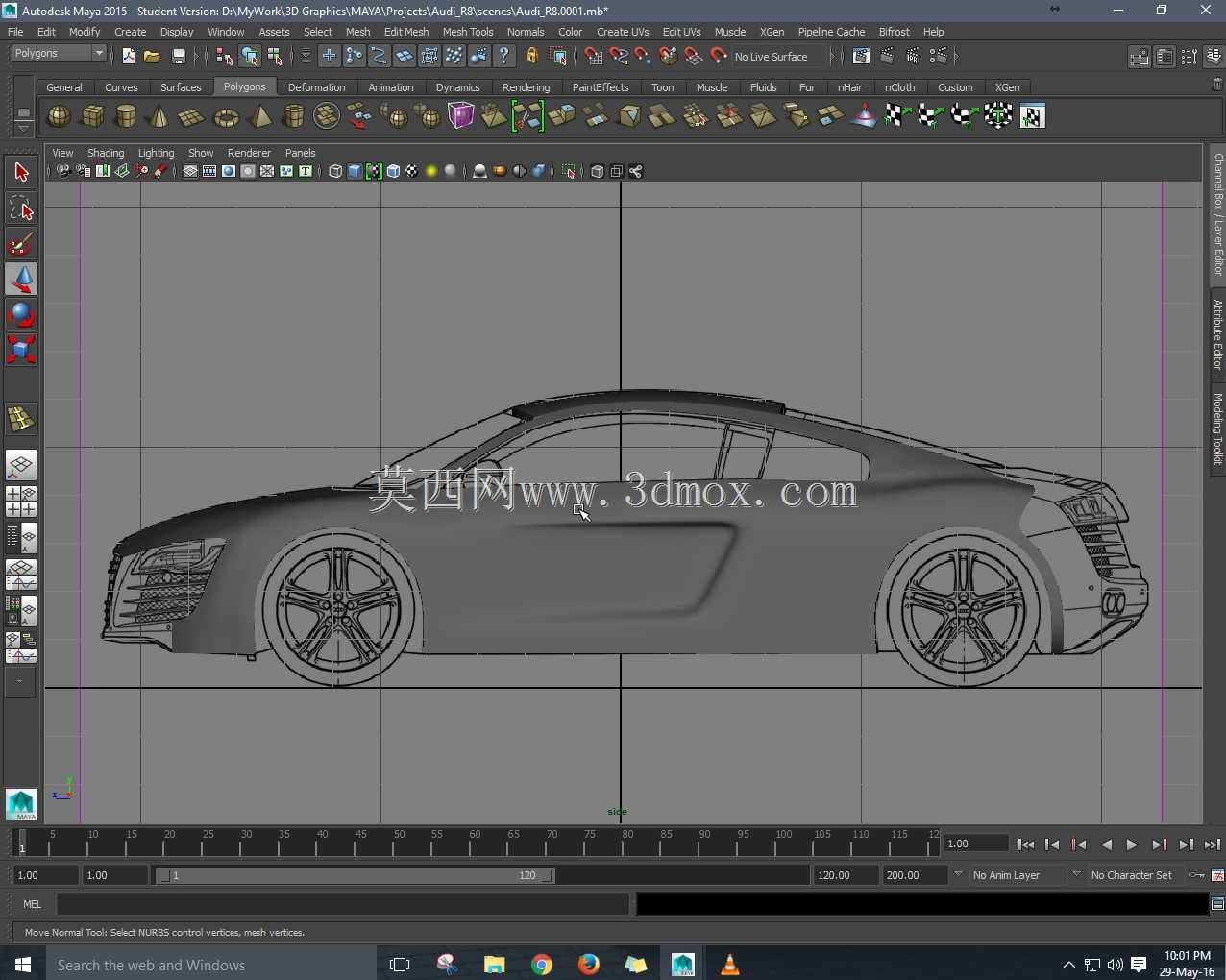Create a polygon cone from the shelf
This screenshot has width=1226, height=980.
pyautogui.click(x=159, y=116)
